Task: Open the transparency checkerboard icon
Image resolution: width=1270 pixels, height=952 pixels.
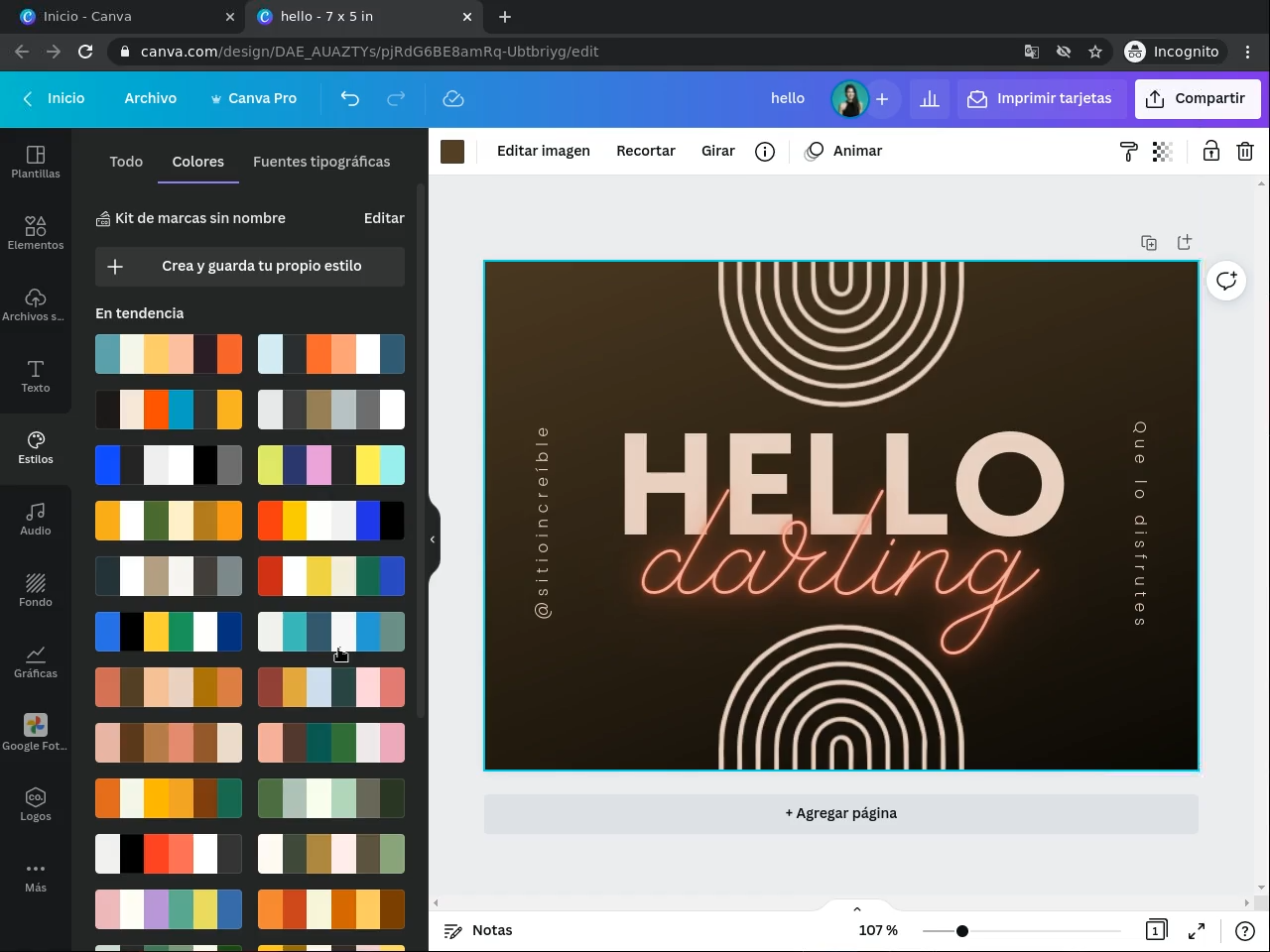Action: [x=1162, y=151]
